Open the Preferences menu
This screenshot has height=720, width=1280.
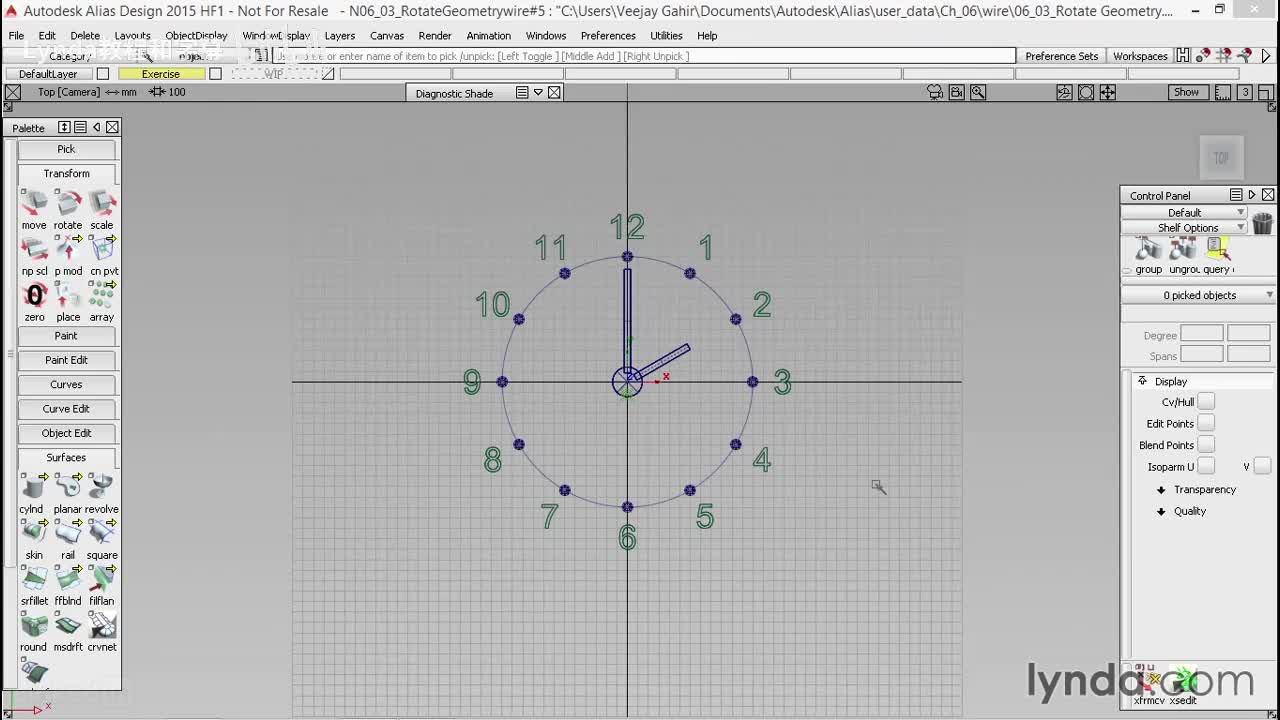click(608, 36)
